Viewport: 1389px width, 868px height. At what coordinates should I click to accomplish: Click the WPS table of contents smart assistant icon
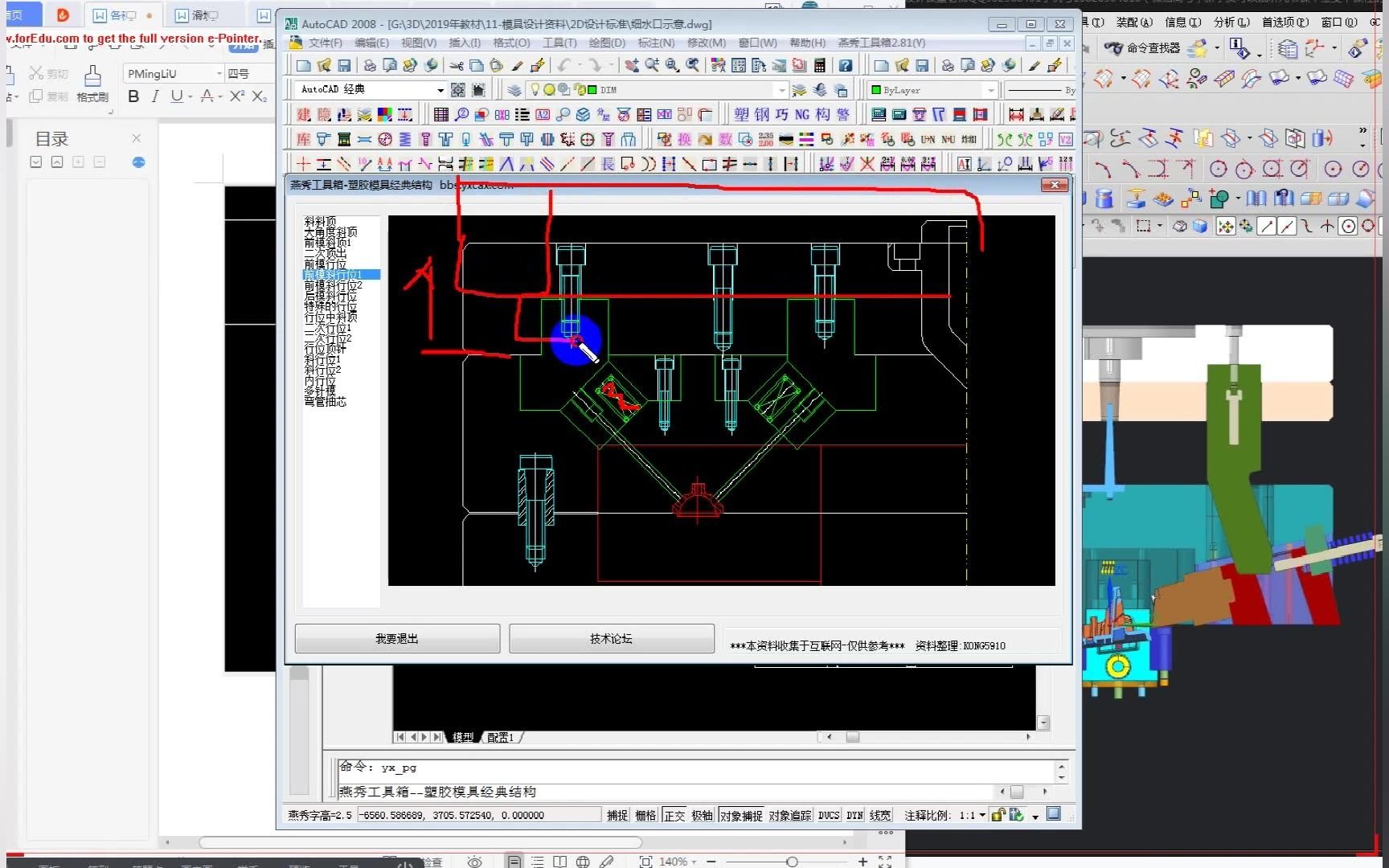pos(138,162)
